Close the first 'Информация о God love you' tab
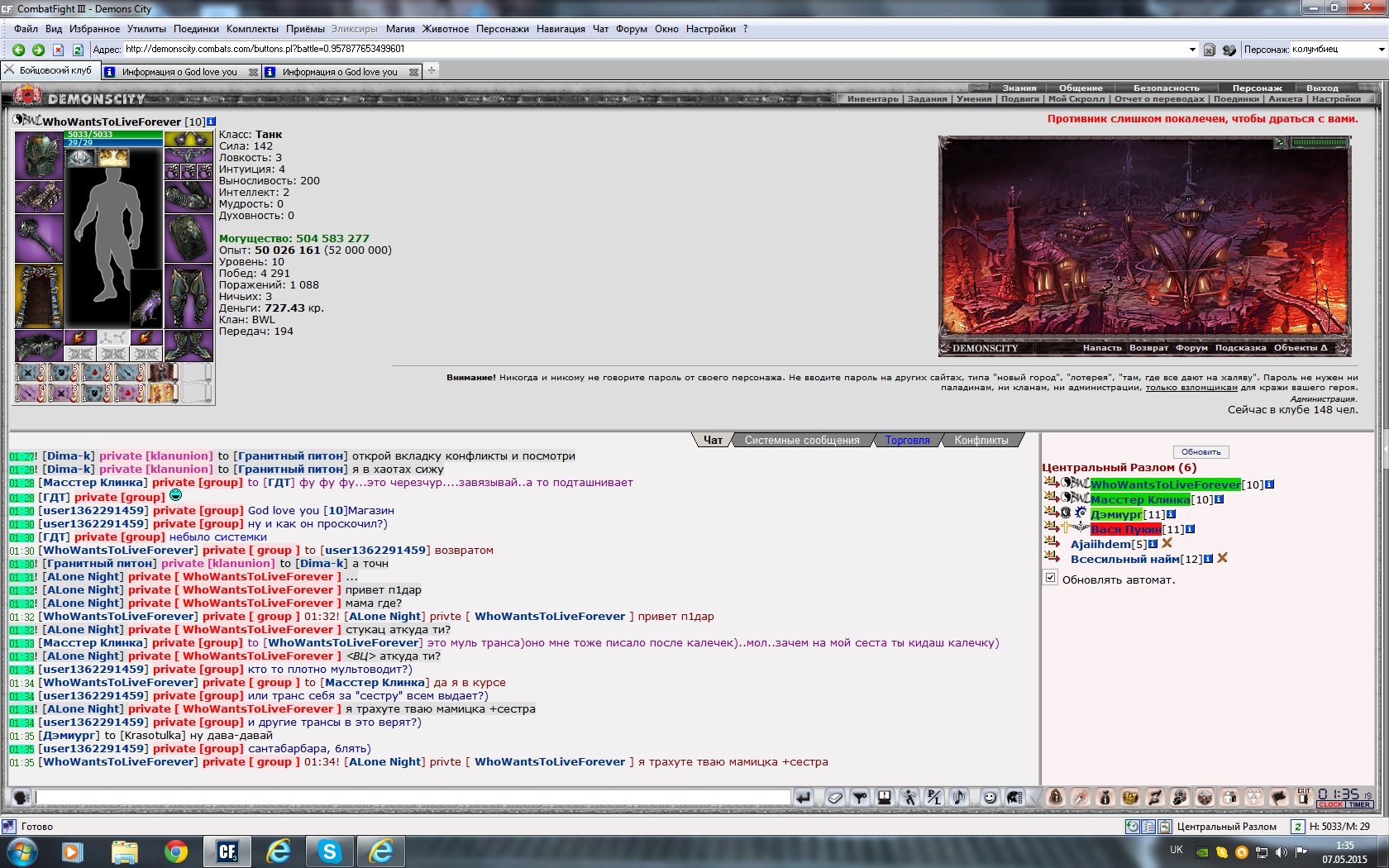 (x=253, y=72)
